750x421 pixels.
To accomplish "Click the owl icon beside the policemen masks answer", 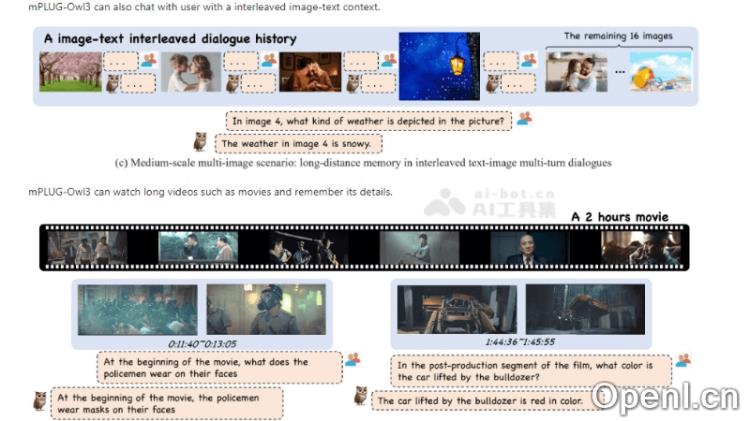I will click(x=40, y=400).
